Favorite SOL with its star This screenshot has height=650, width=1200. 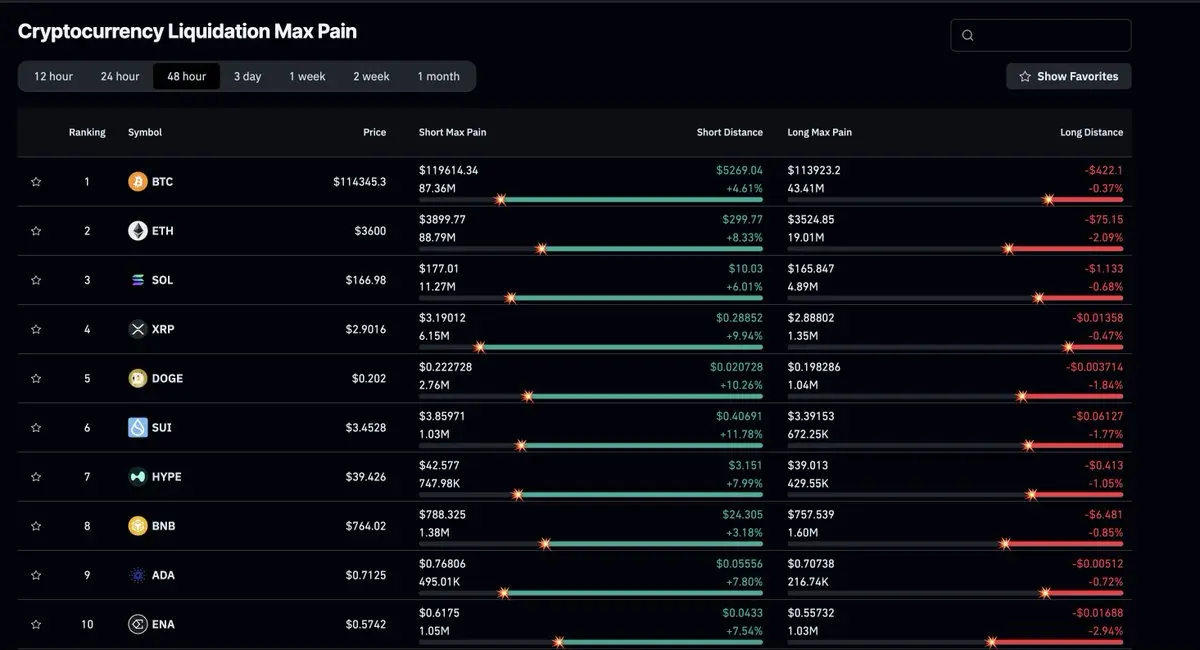pyautogui.click(x=36, y=280)
